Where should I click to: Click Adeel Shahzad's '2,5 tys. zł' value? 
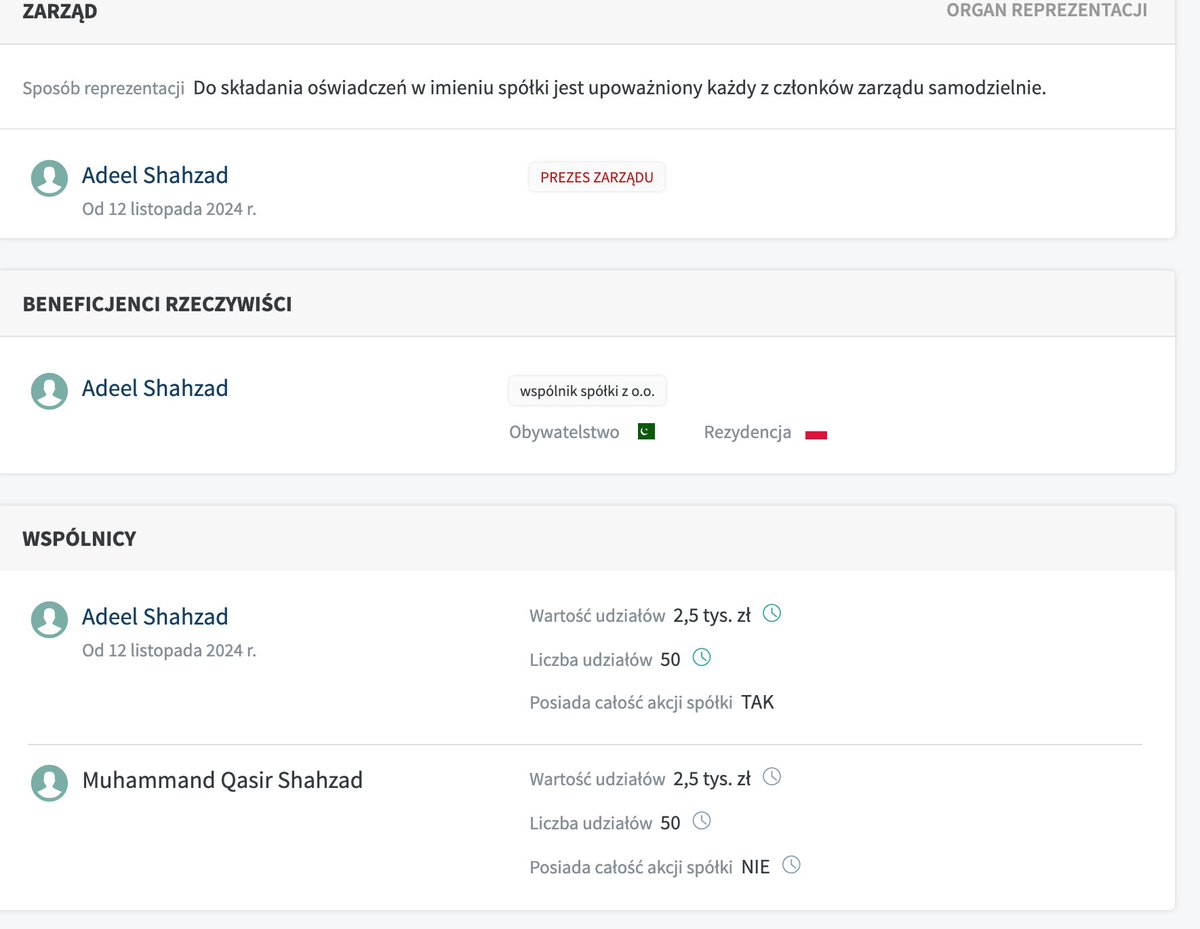(712, 615)
